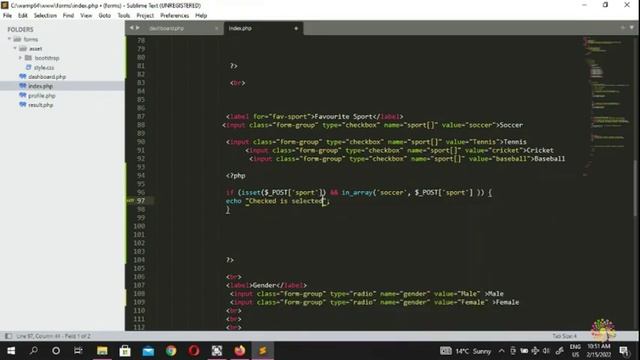
Task: Click the Sublime Text taskbar icon
Action: 262,351
